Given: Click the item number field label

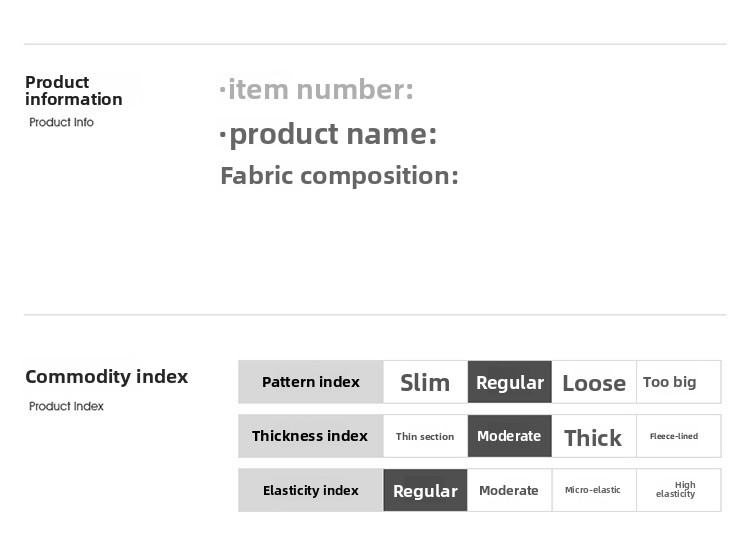Looking at the screenshot, I should 317,89.
